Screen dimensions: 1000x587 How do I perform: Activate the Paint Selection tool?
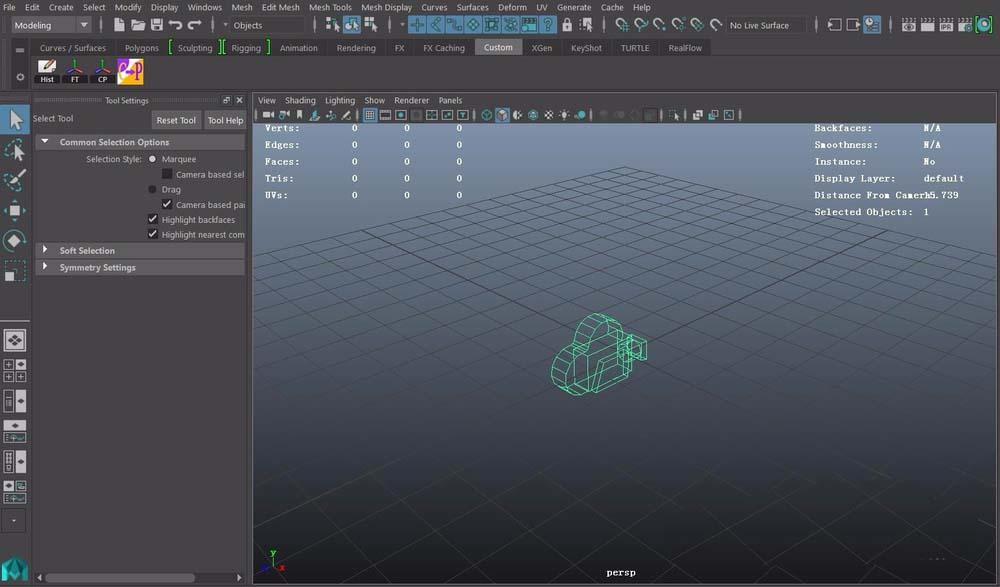pos(15,181)
